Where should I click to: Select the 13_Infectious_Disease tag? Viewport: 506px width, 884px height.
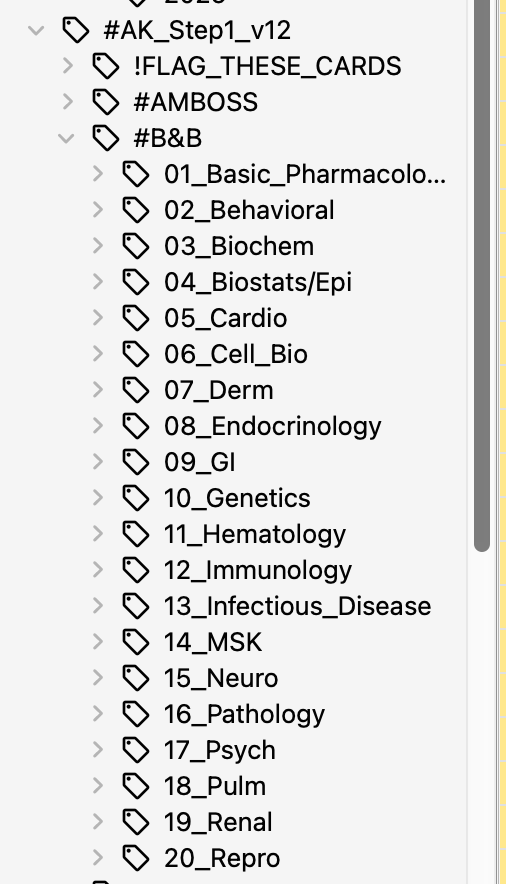298,607
